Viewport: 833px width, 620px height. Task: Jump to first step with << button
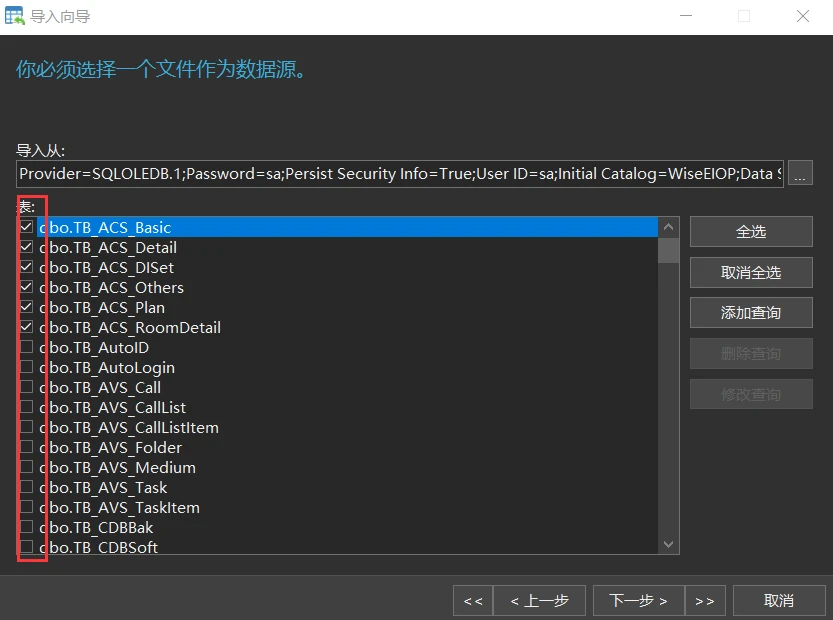[473, 601]
